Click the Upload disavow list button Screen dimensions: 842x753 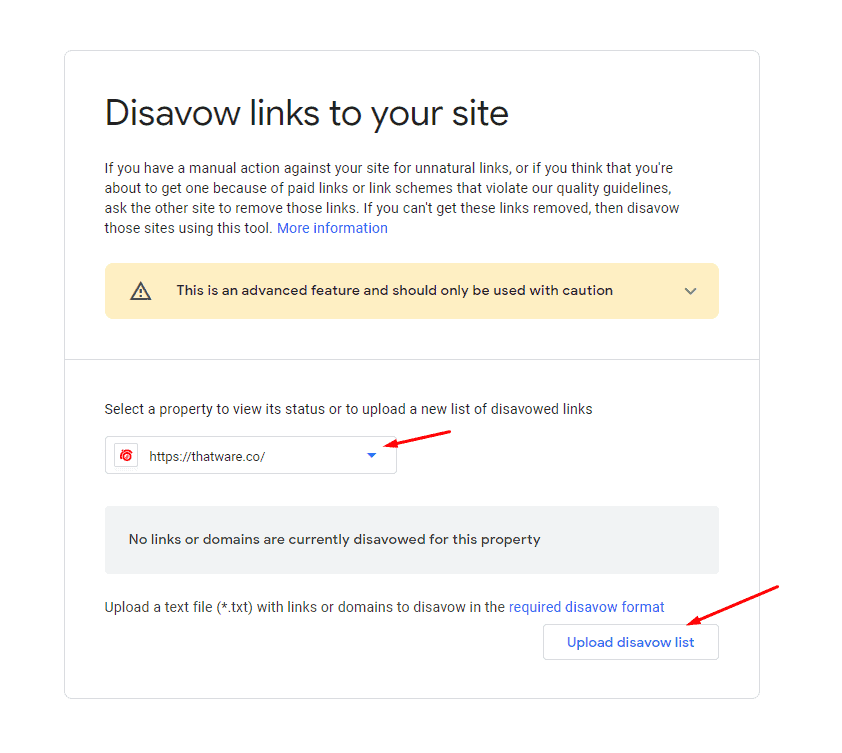tap(631, 642)
